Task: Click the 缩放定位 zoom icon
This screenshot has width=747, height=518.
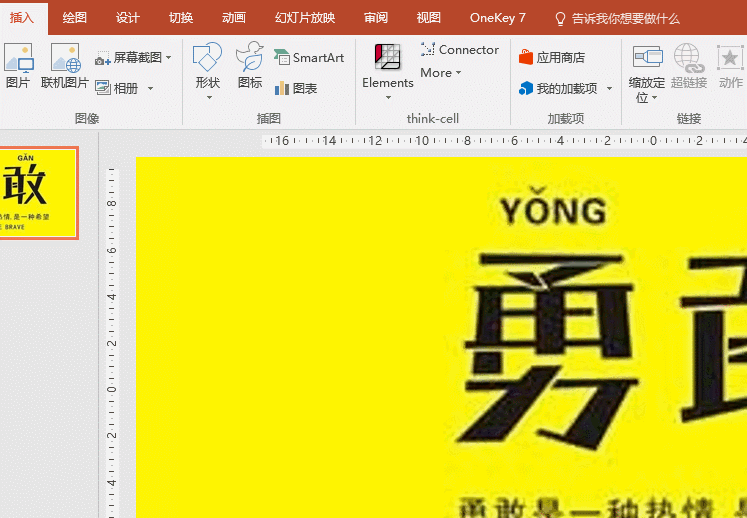Action: (x=647, y=58)
